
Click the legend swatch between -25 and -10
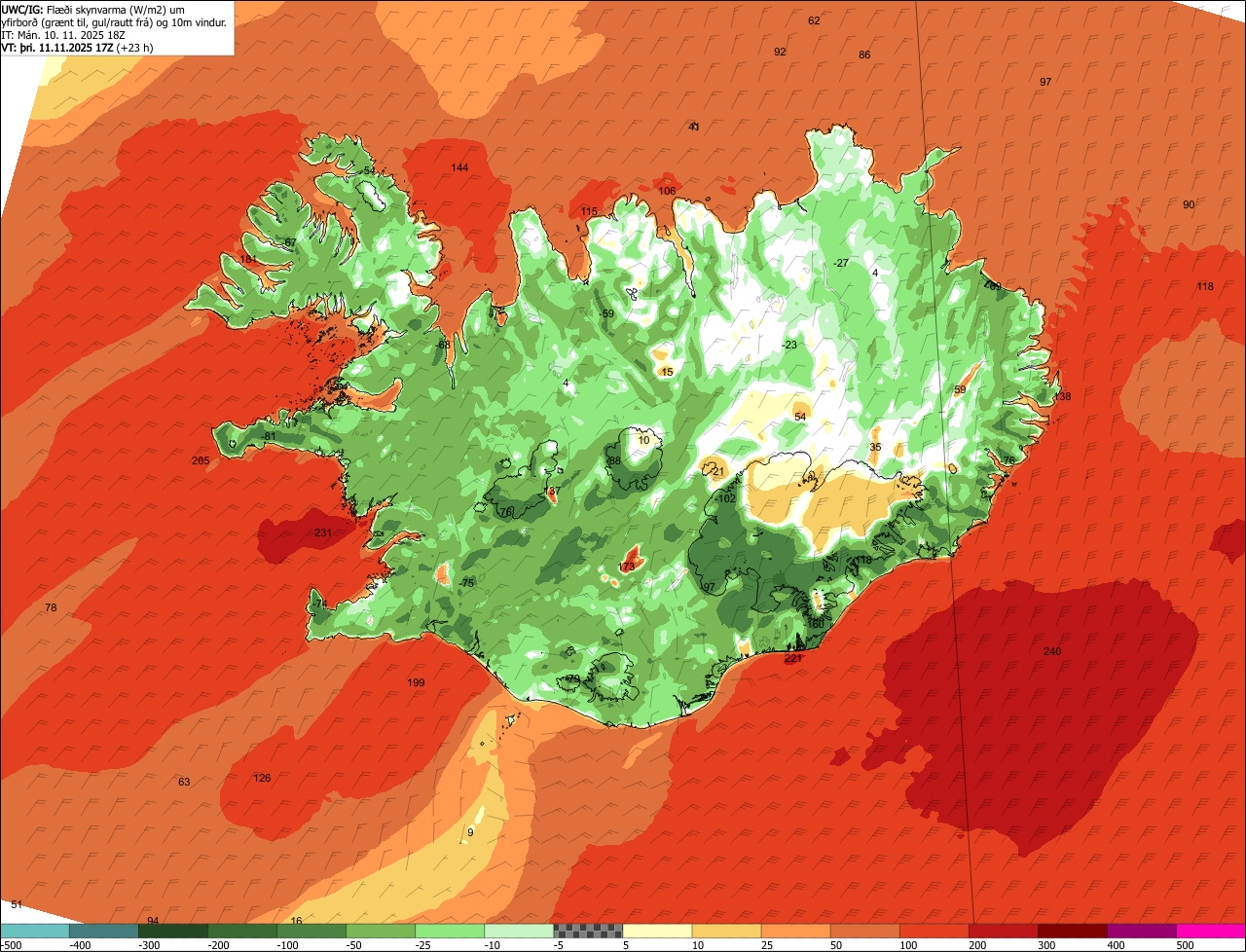[x=449, y=931]
